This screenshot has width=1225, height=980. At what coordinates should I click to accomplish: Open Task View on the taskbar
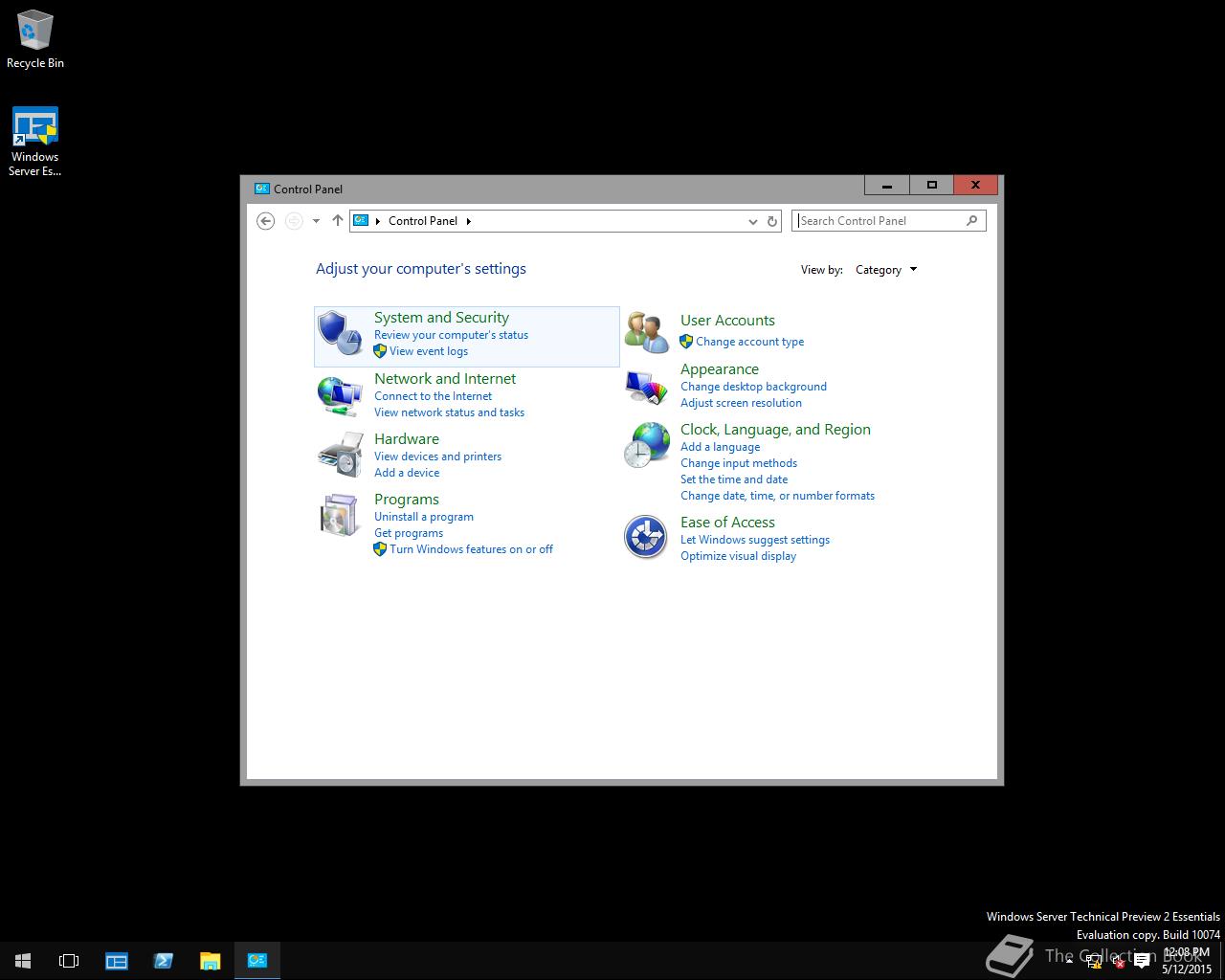(x=69, y=961)
